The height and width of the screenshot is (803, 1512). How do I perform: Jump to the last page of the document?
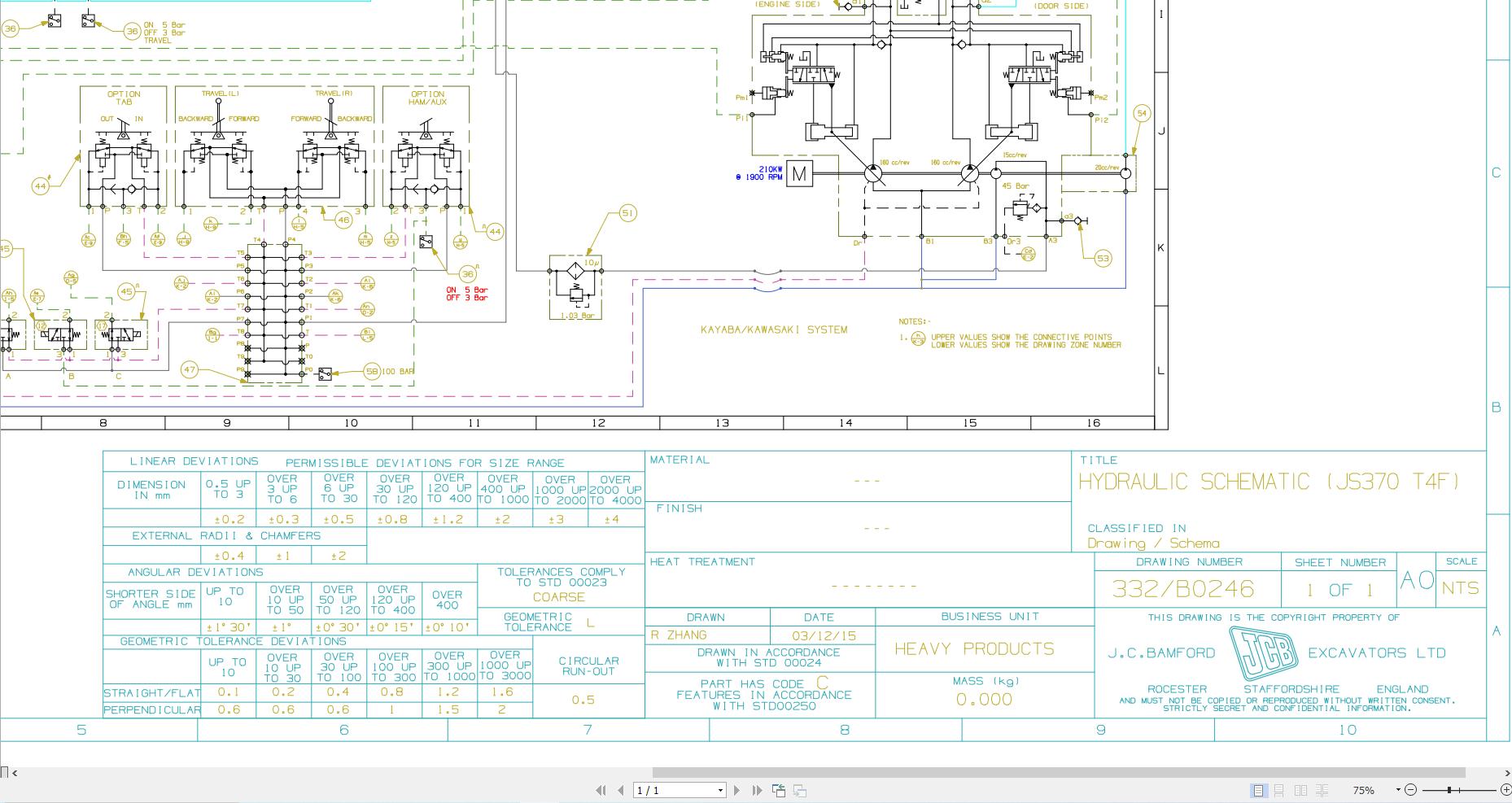pos(758,790)
